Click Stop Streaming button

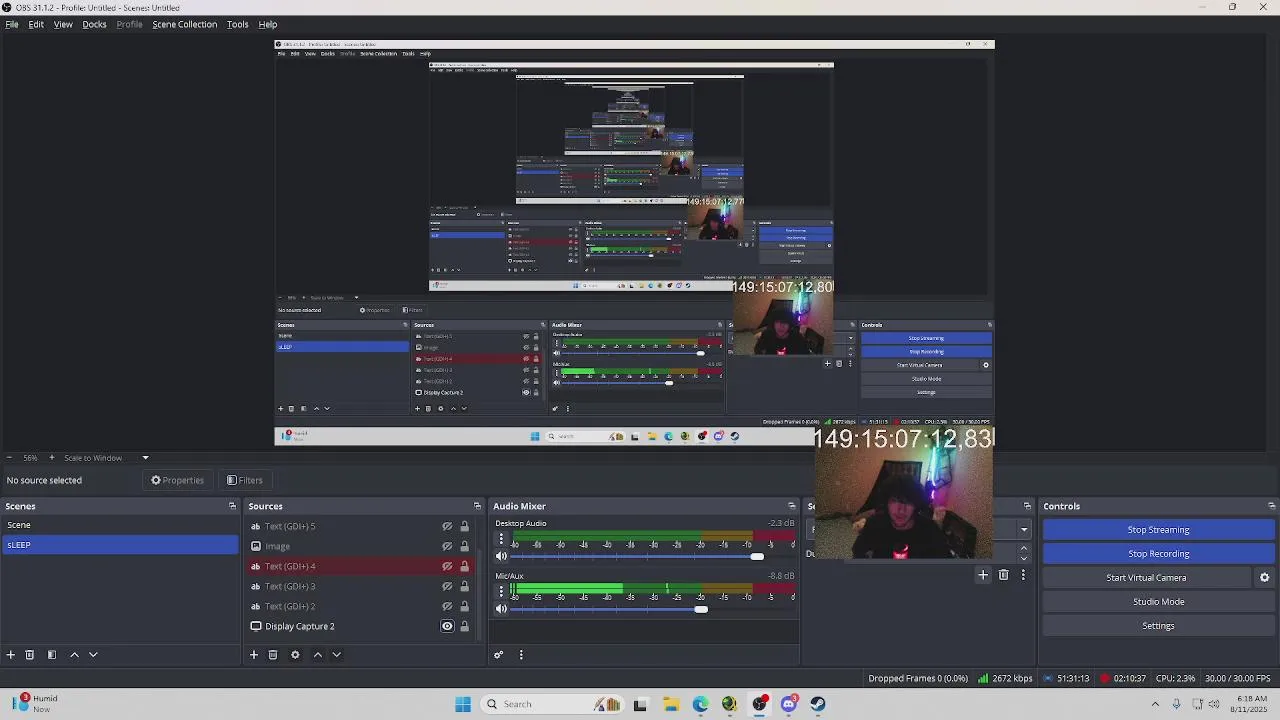pos(1158,530)
